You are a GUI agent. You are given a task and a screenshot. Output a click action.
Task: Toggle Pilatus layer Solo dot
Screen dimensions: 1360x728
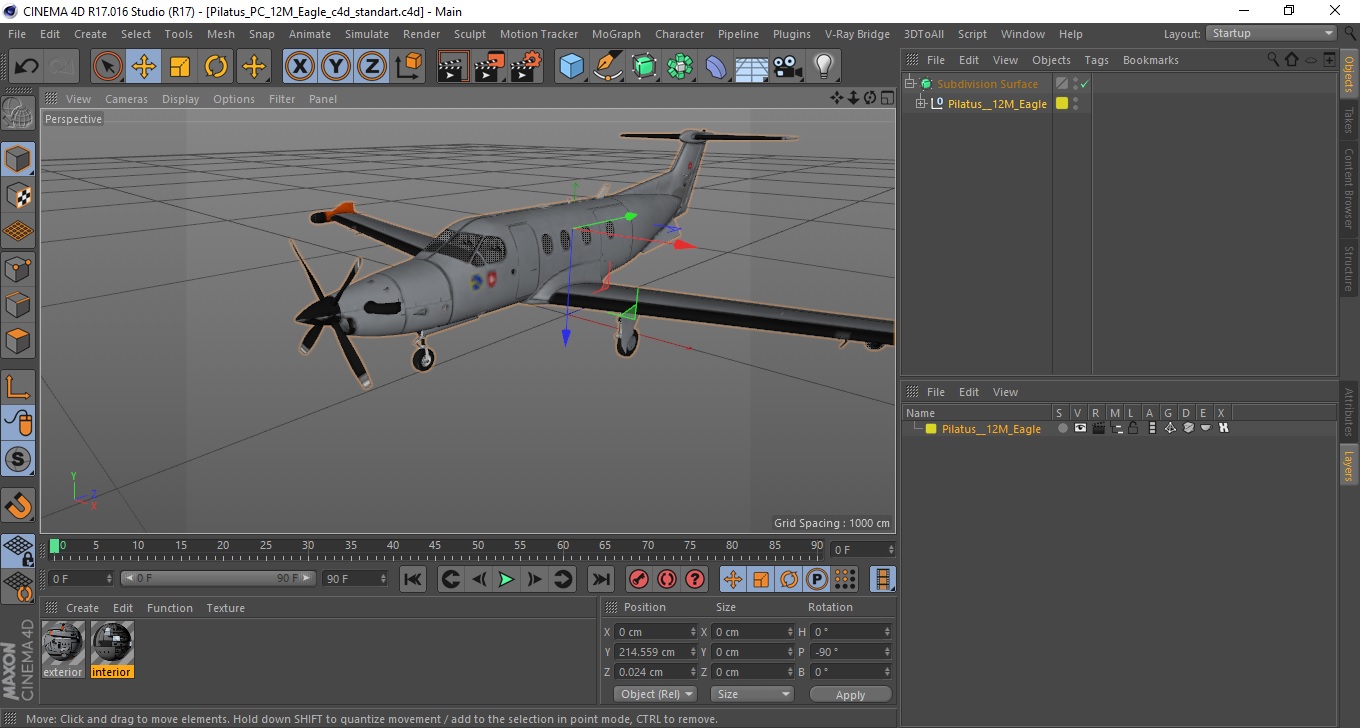point(1062,428)
